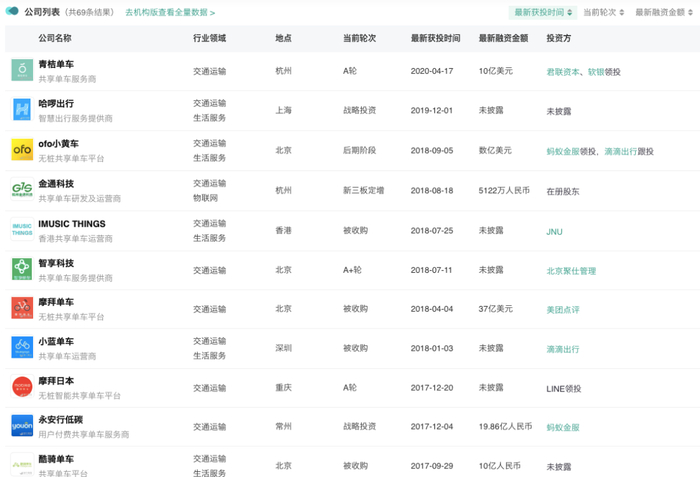Click the 公司名称 column header
Screen dimensions: 700x477
click(55, 38)
